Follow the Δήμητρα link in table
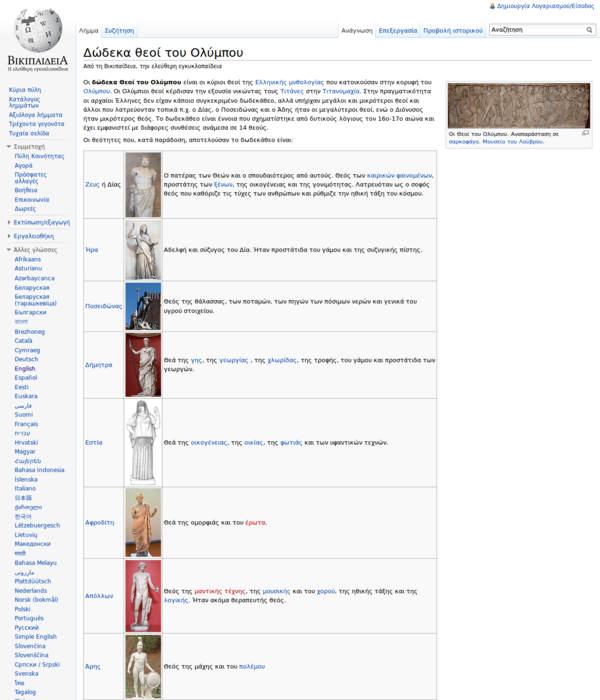Viewport: 600px width, 700px height. pos(99,365)
